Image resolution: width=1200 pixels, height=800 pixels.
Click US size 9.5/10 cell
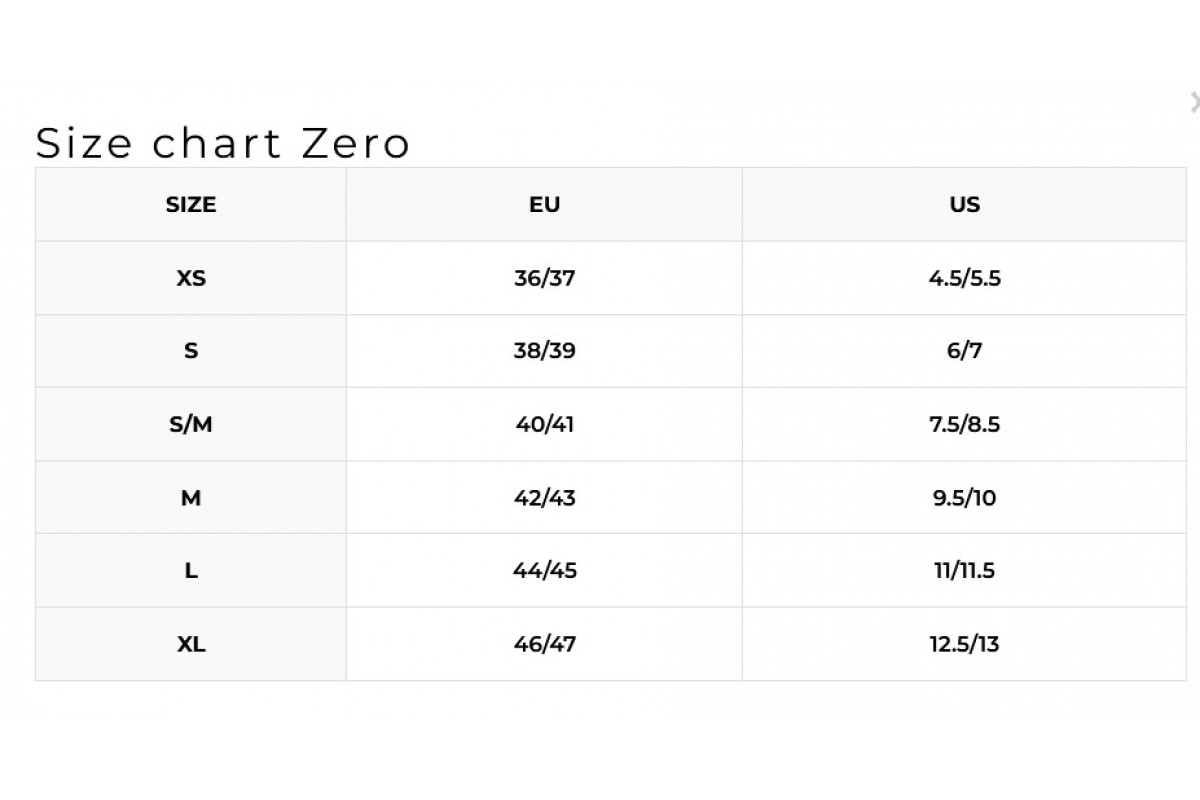[x=964, y=497]
